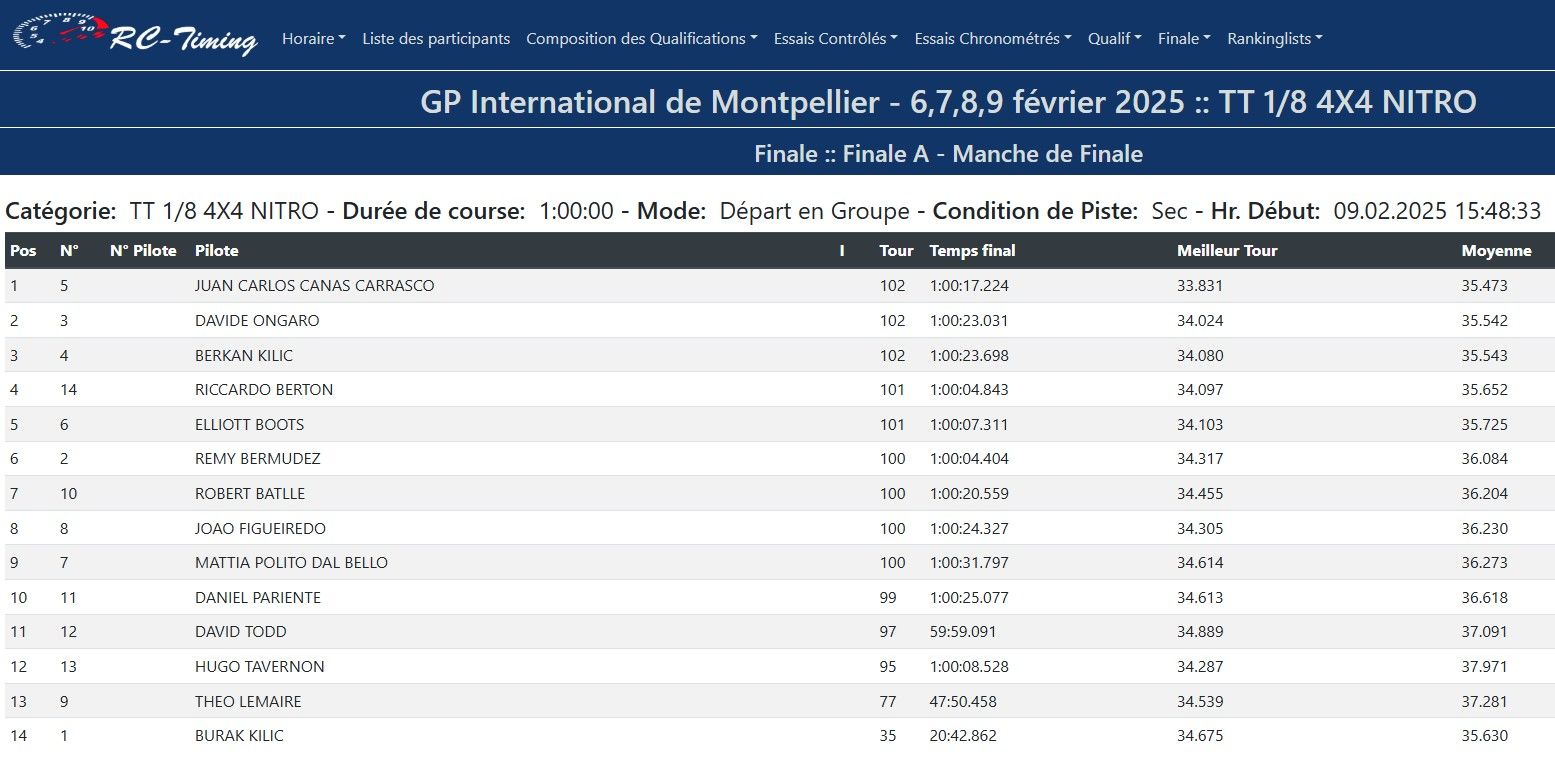This screenshot has height=767, width=1555.
Task: Open Liste des participants page
Action: (436, 39)
